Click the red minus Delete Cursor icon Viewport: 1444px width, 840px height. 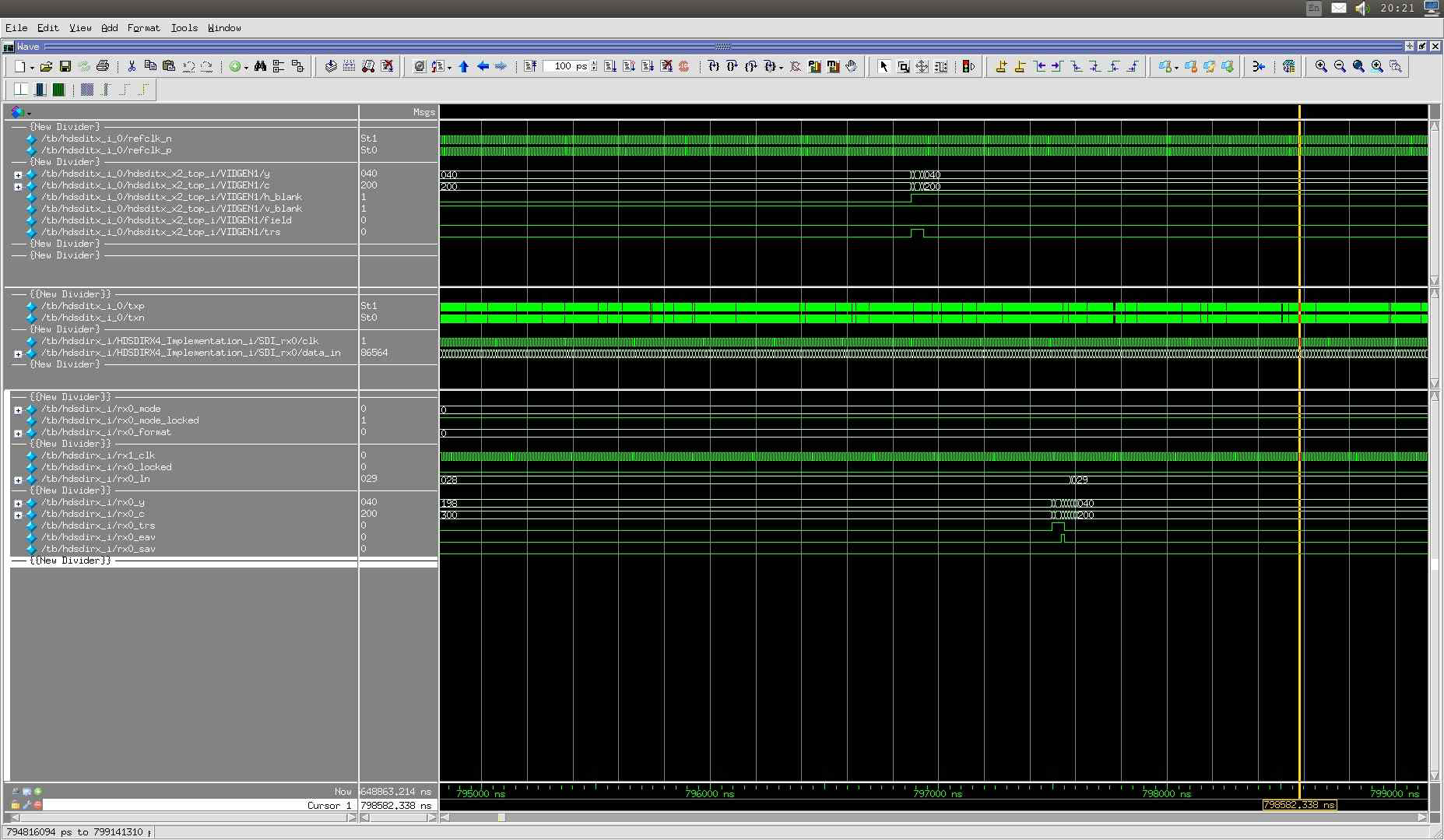[37, 805]
